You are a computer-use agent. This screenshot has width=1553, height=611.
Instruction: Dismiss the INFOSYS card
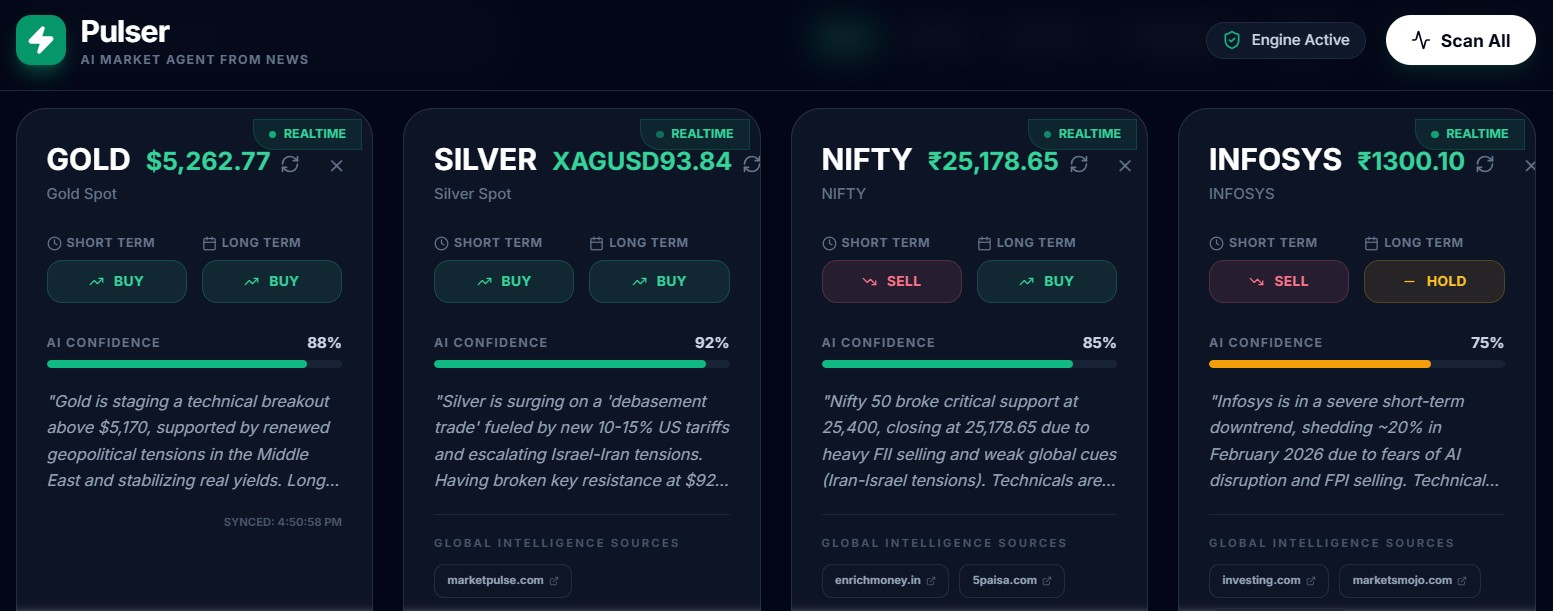tap(1530, 165)
